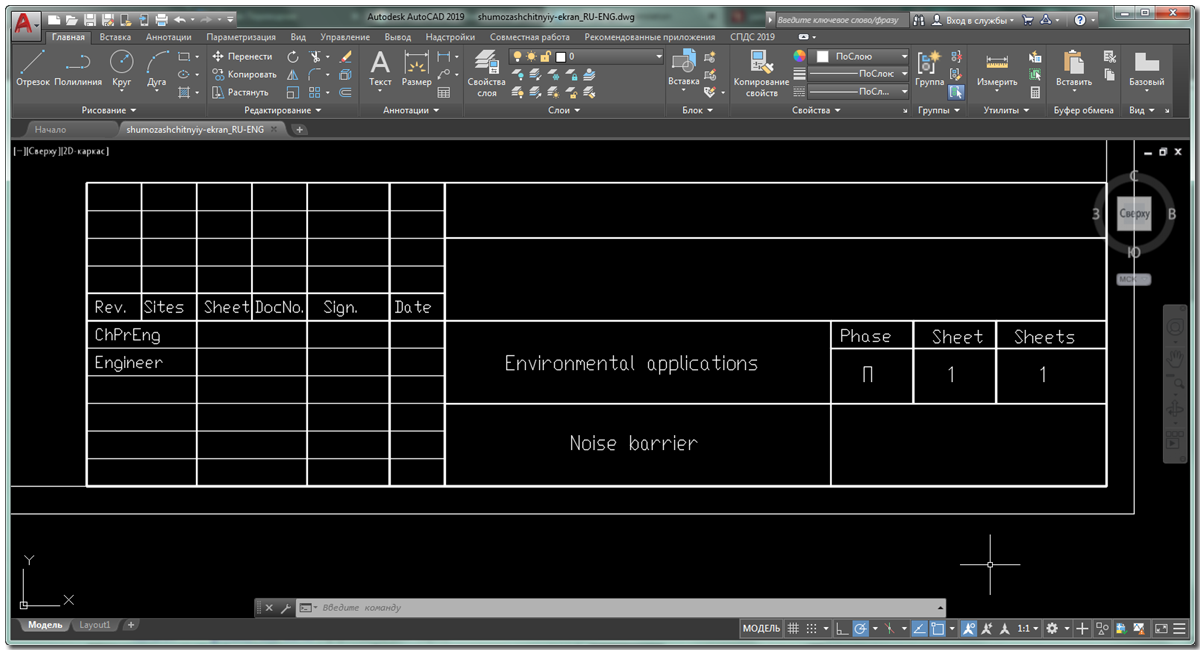Viewport: 1200px width, 650px height.
Task: Toggle polar tracking in status bar
Action: [860, 629]
